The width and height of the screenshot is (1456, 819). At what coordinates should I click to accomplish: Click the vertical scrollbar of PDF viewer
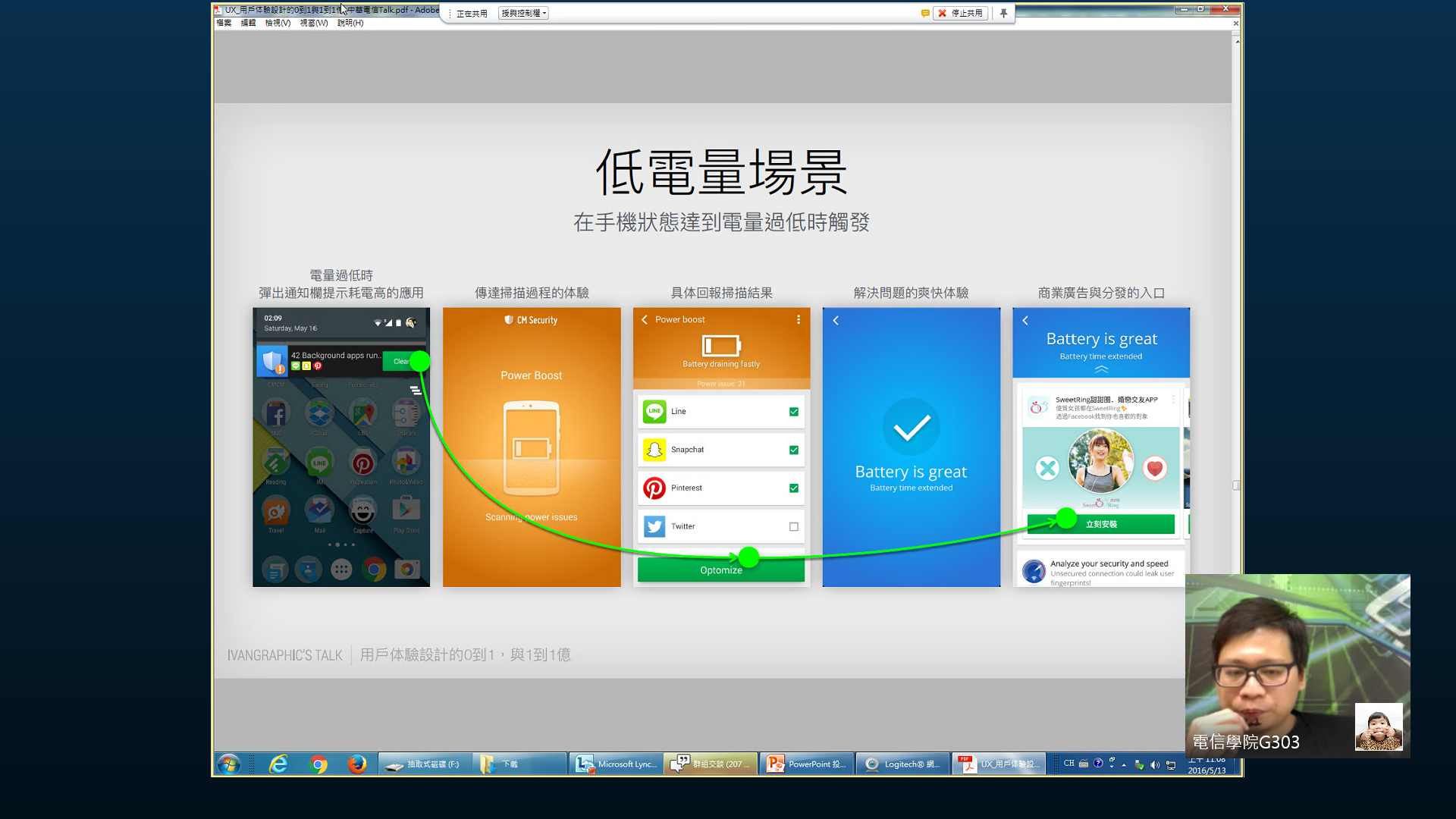pyautogui.click(x=1236, y=485)
